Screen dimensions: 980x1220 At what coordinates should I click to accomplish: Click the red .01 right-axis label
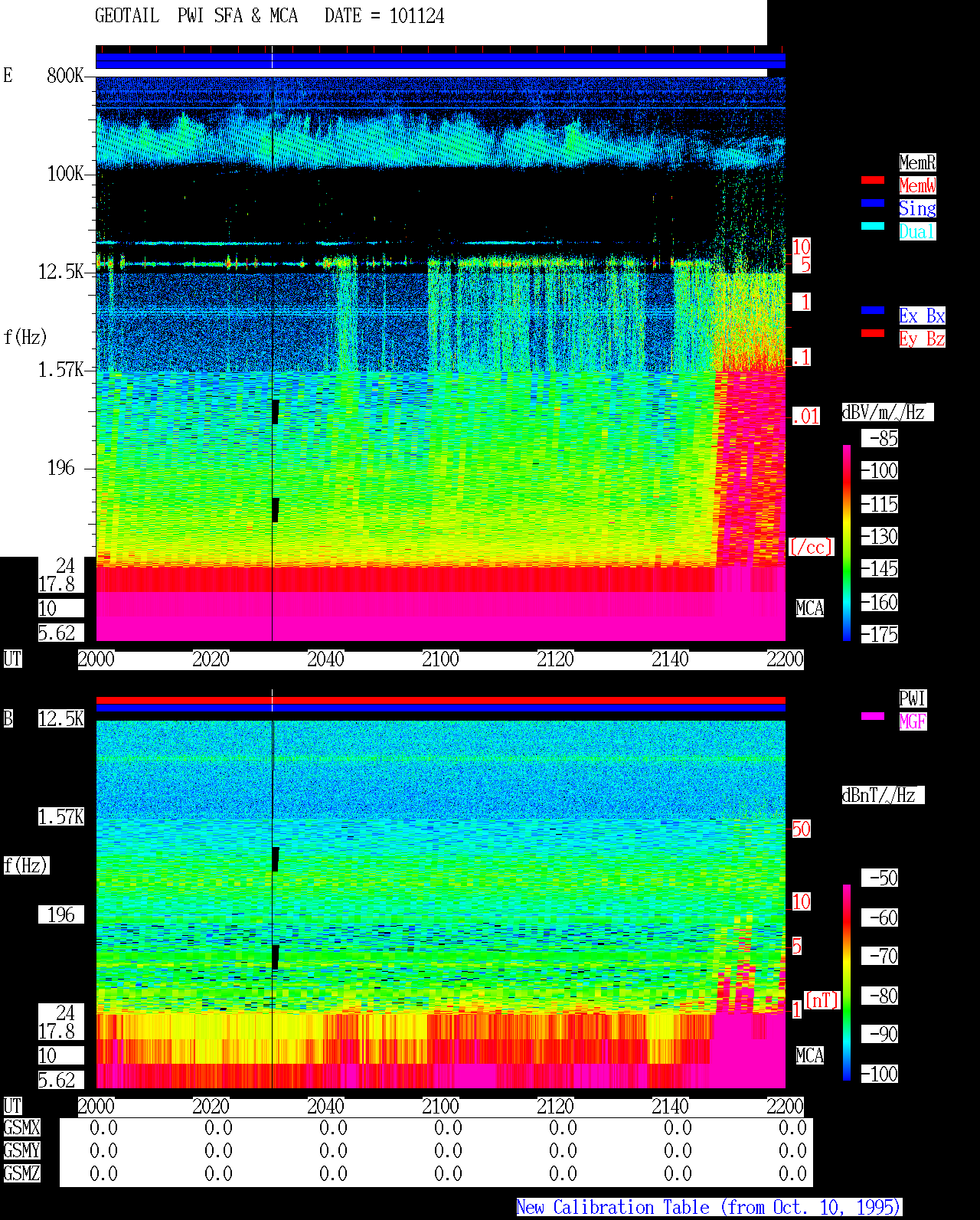coord(805,417)
